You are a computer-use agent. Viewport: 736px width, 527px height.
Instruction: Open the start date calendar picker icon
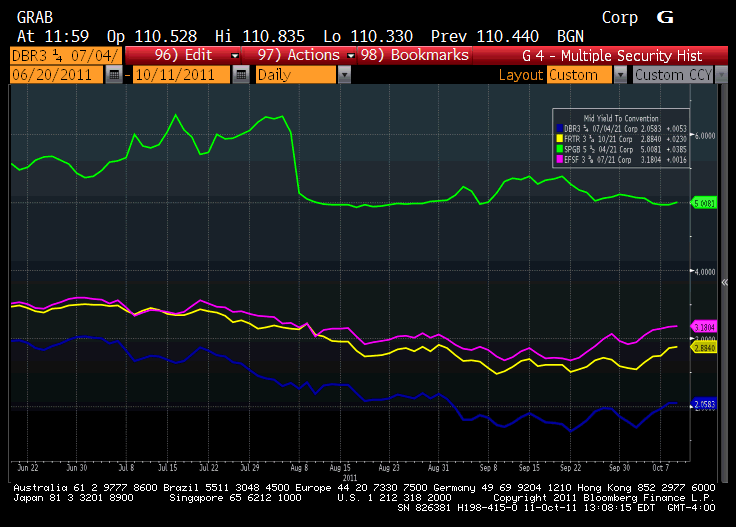[x=114, y=75]
